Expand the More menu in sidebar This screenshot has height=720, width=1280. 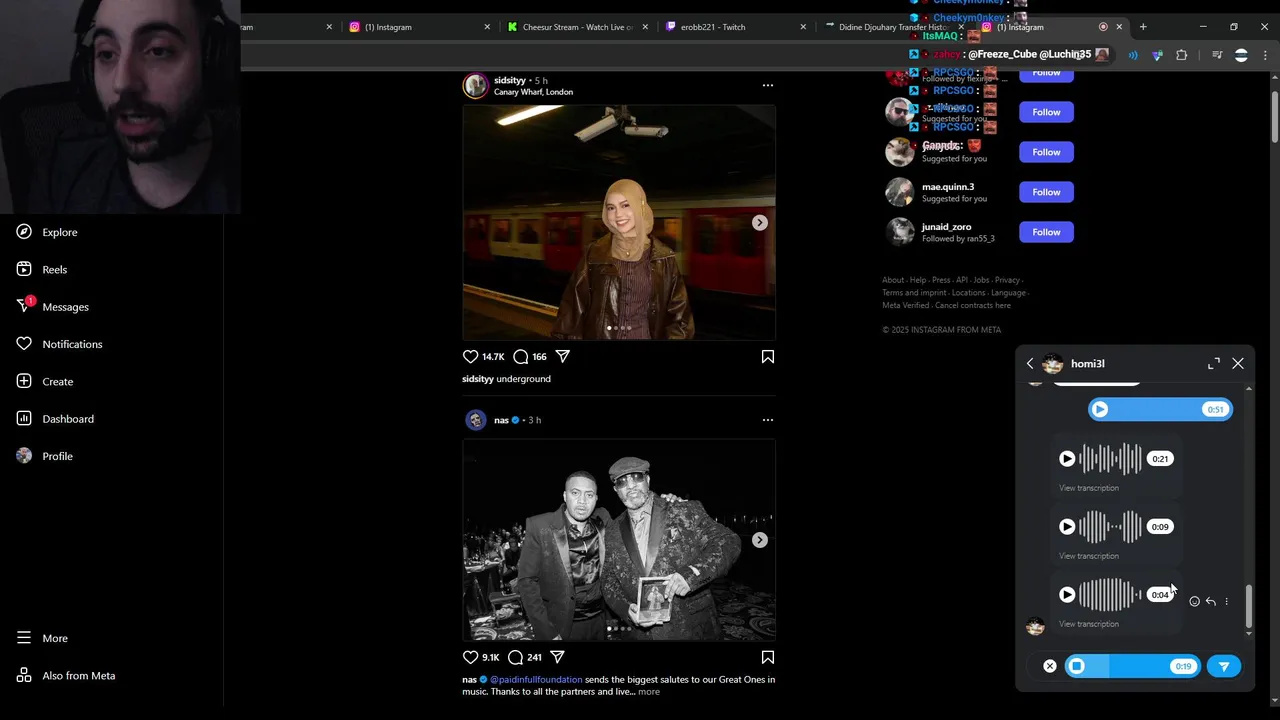click(x=42, y=638)
